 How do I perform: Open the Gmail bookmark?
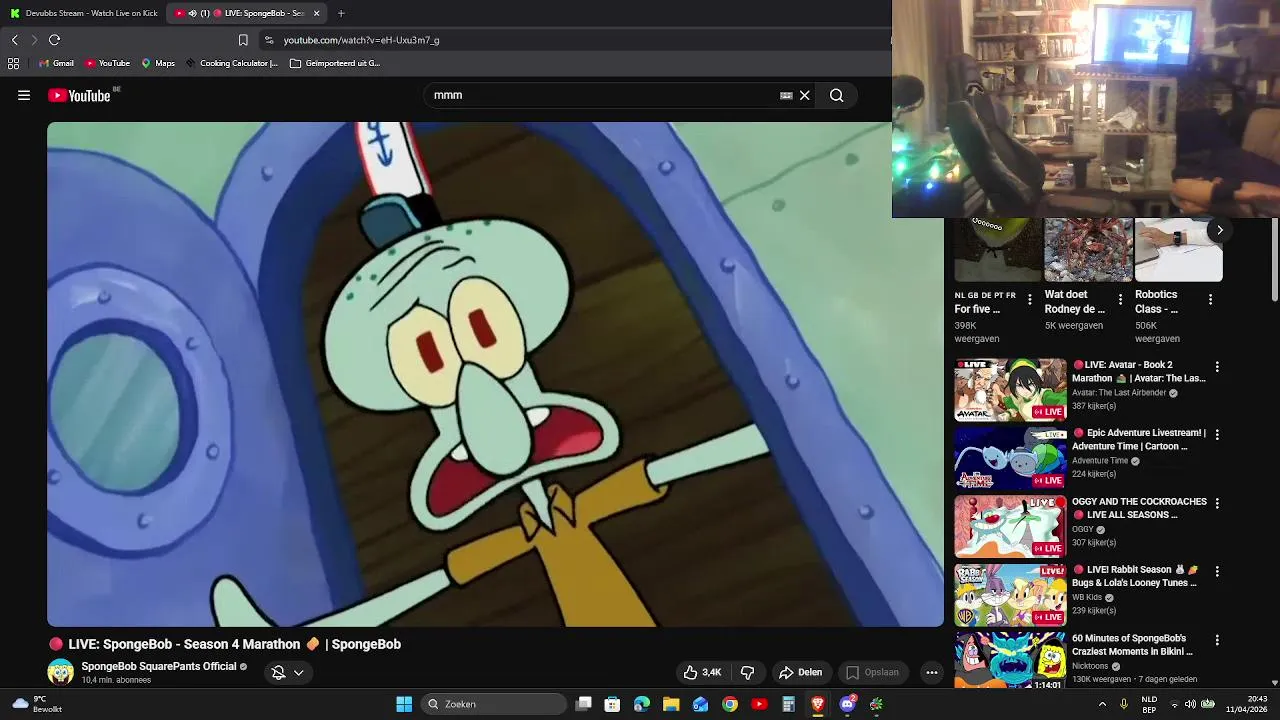(x=56, y=63)
